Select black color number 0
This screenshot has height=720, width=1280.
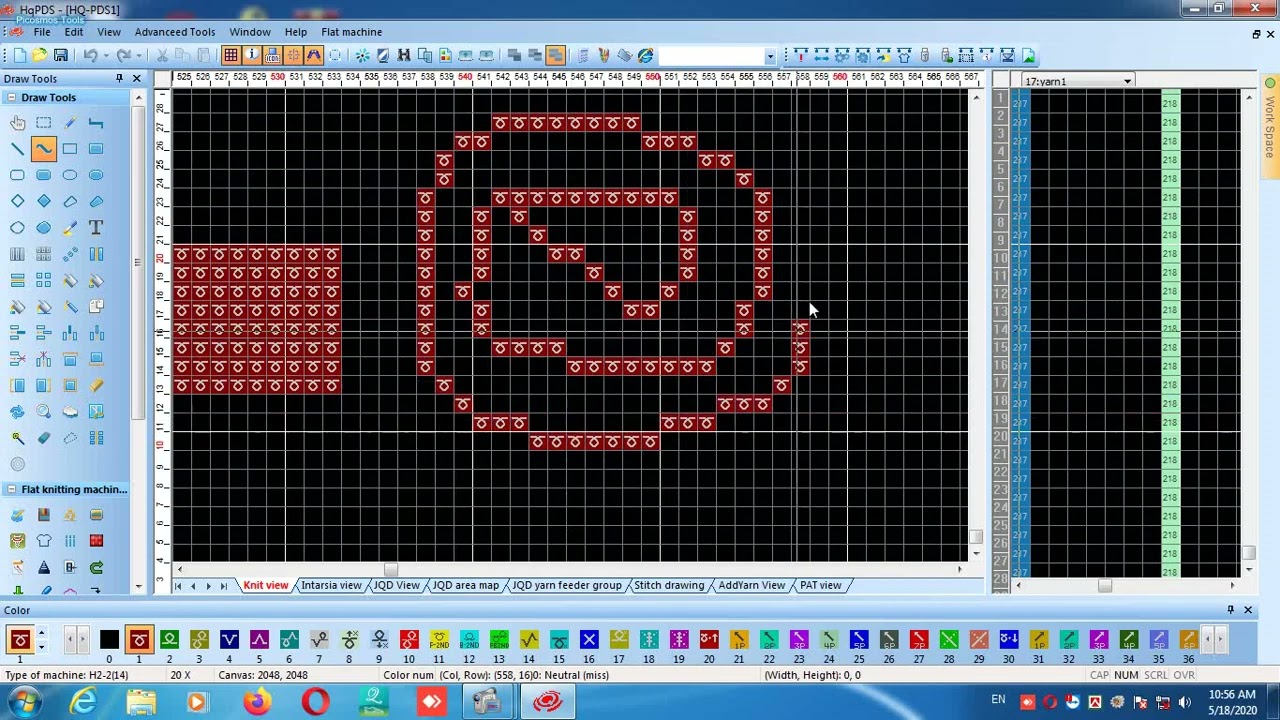tap(109, 640)
